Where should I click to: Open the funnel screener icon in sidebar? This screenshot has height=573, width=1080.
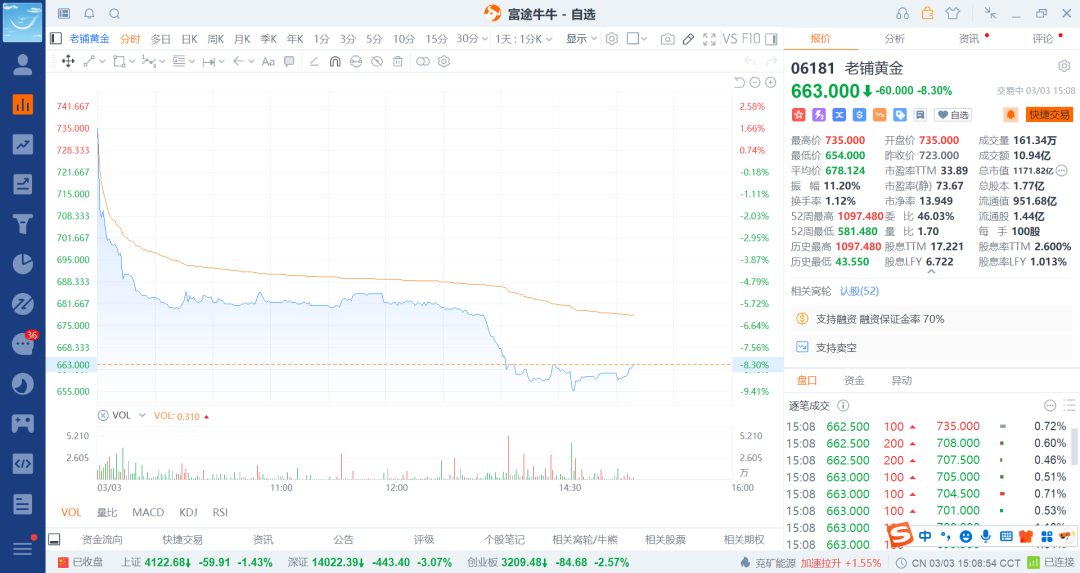click(23, 224)
